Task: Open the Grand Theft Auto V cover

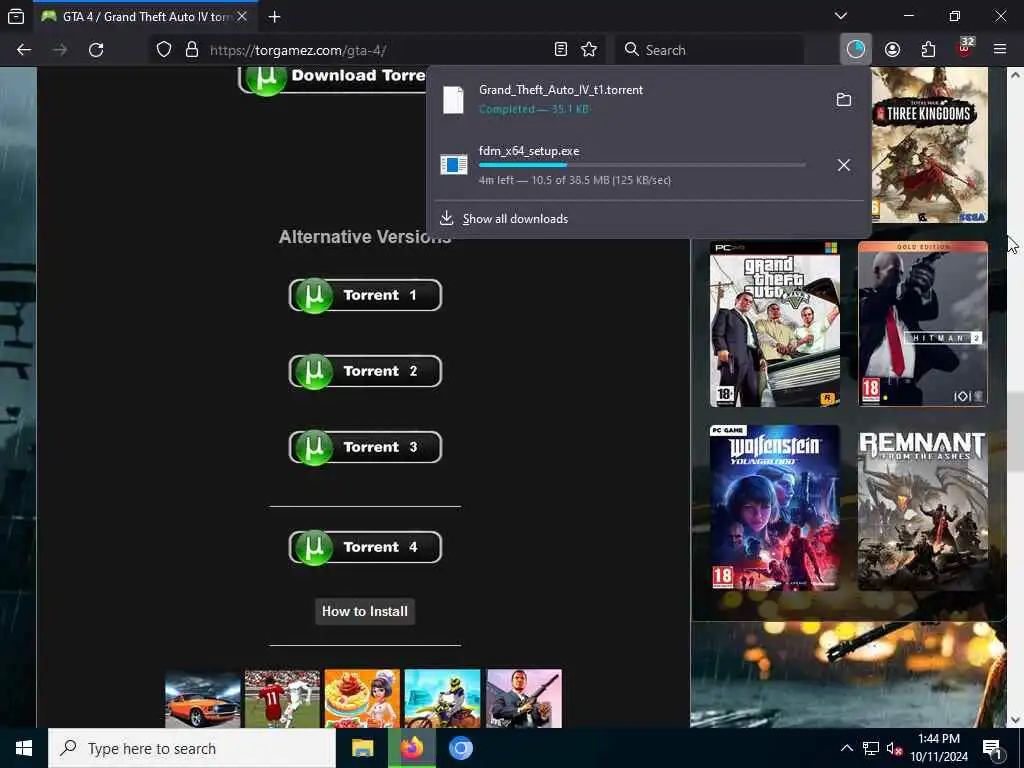Action: (775, 324)
